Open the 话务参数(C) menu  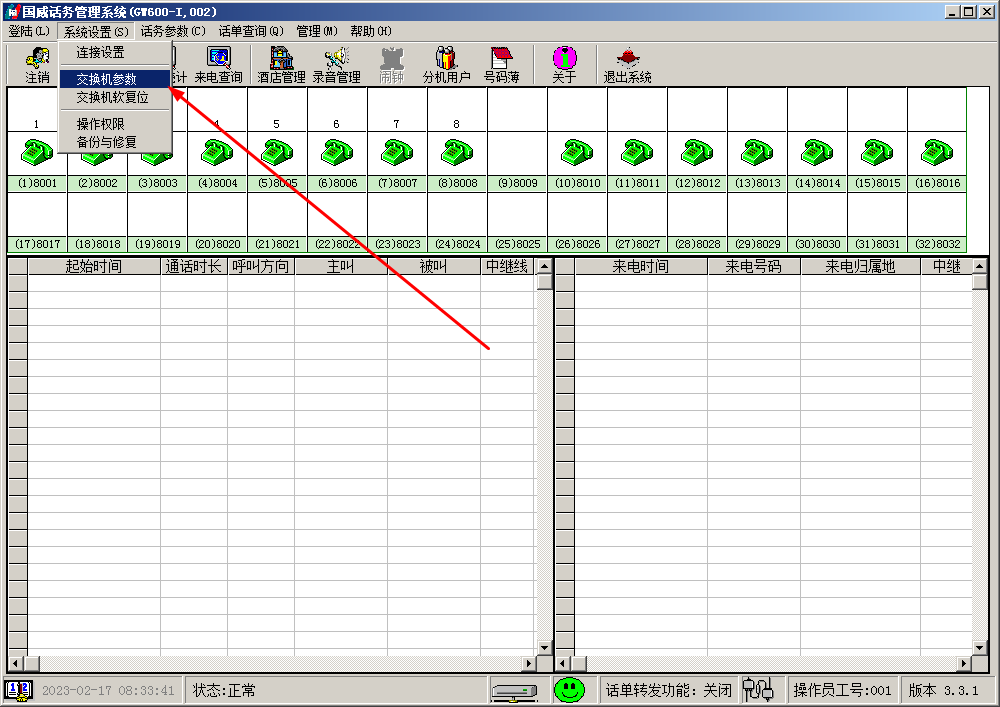pos(173,31)
